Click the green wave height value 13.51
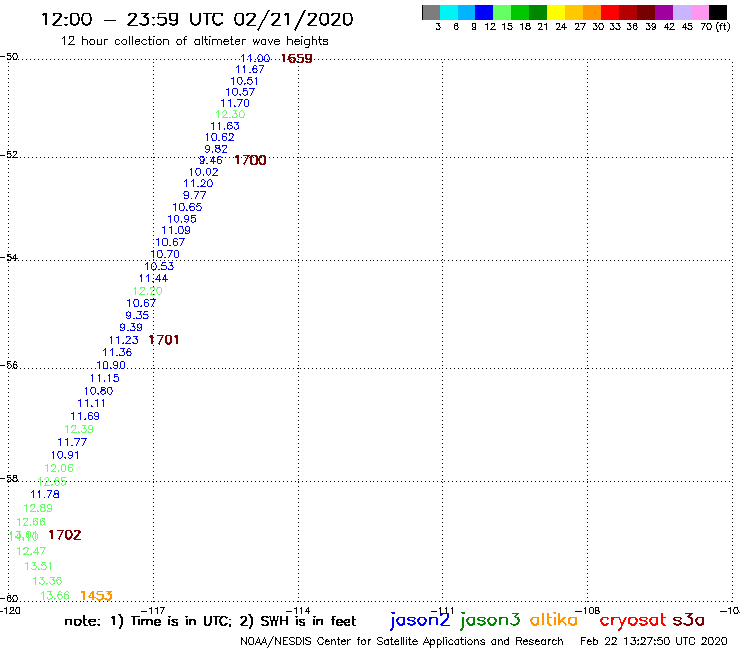The height and width of the screenshot is (650, 740). coord(39,566)
